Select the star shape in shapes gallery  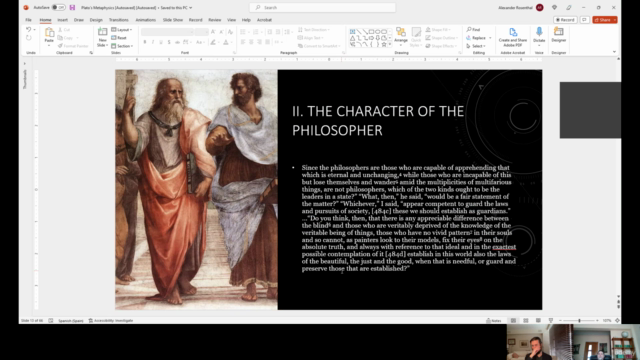click(384, 44)
